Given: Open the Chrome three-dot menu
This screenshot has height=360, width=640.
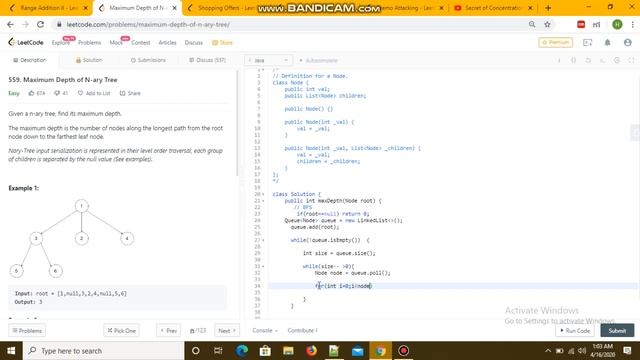Looking at the screenshot, I should [x=632, y=24].
